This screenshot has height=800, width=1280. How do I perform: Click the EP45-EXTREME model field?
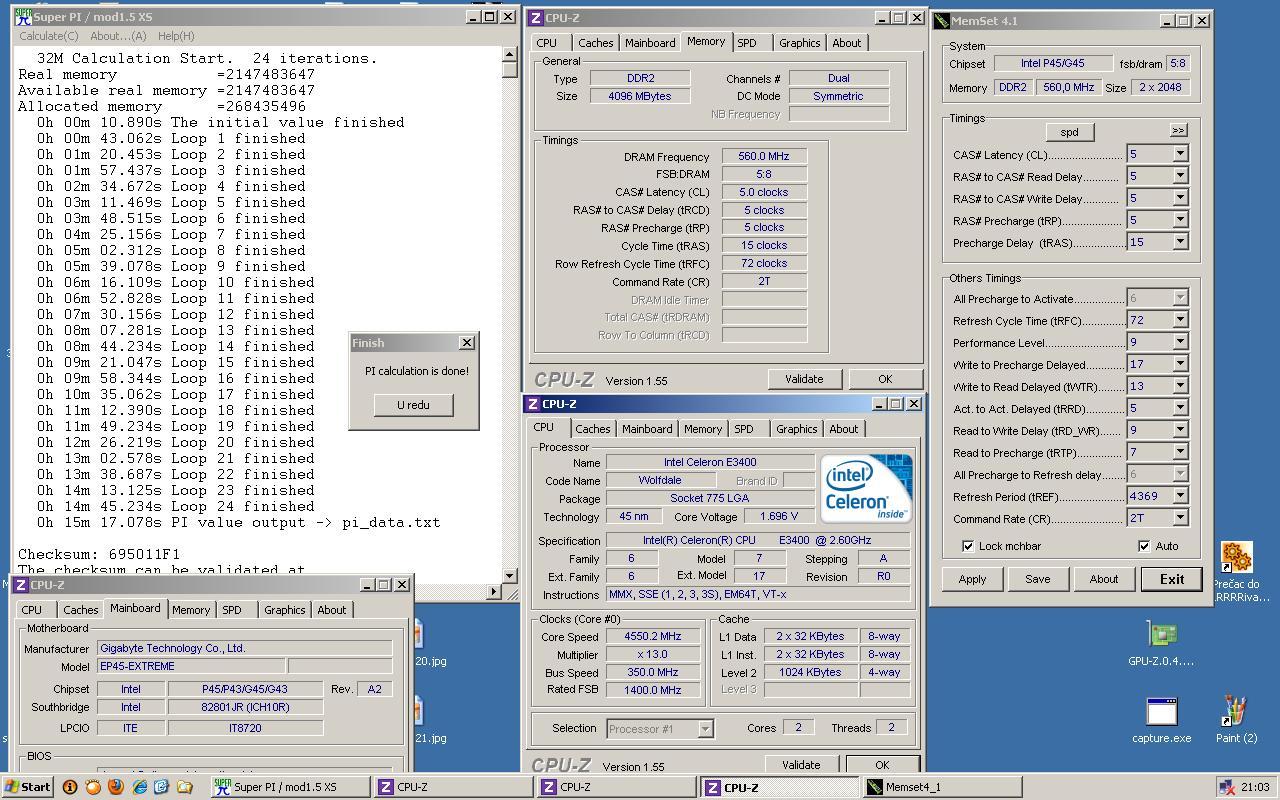190,666
